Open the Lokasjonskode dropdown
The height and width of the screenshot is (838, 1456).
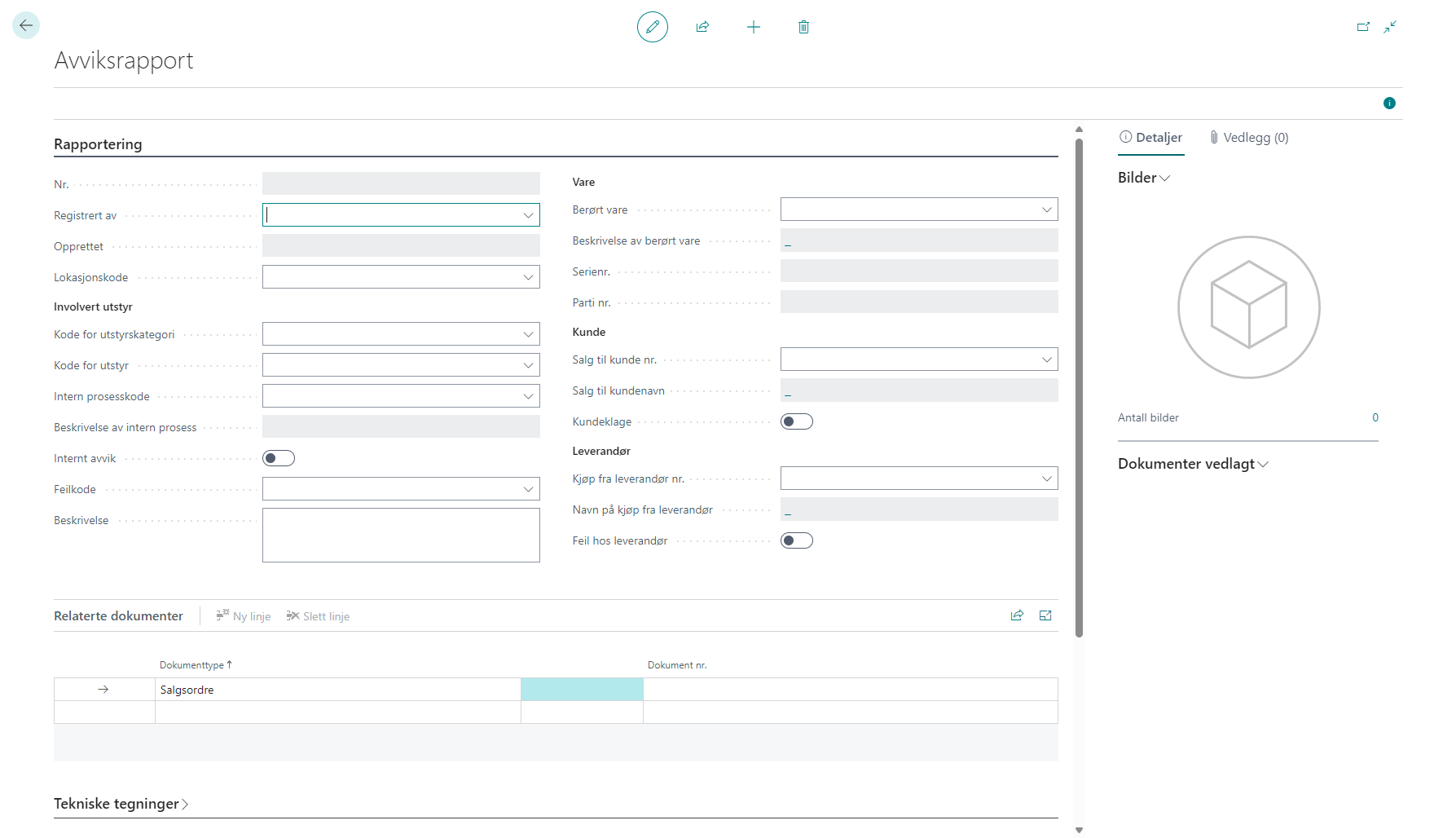pos(528,277)
